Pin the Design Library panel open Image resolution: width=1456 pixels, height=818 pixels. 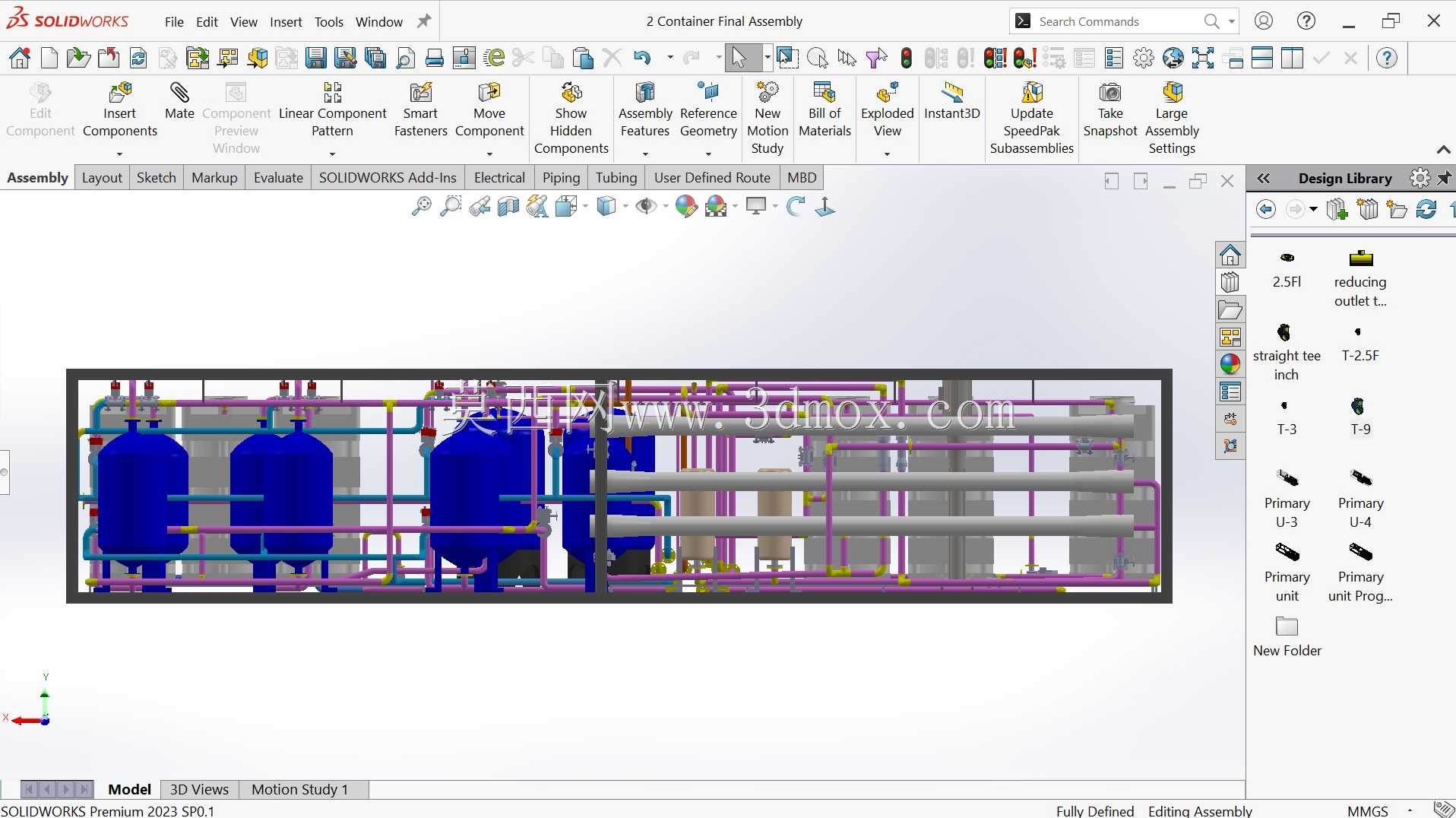[1445, 179]
